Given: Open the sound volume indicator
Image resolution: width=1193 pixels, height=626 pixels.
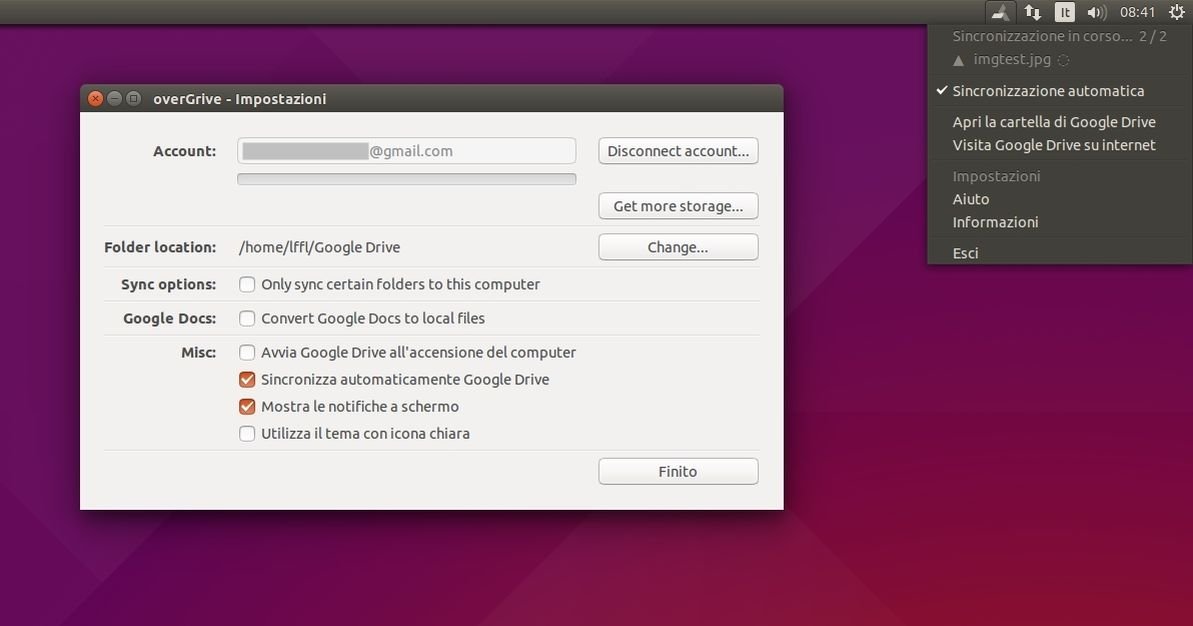Looking at the screenshot, I should 1096,12.
